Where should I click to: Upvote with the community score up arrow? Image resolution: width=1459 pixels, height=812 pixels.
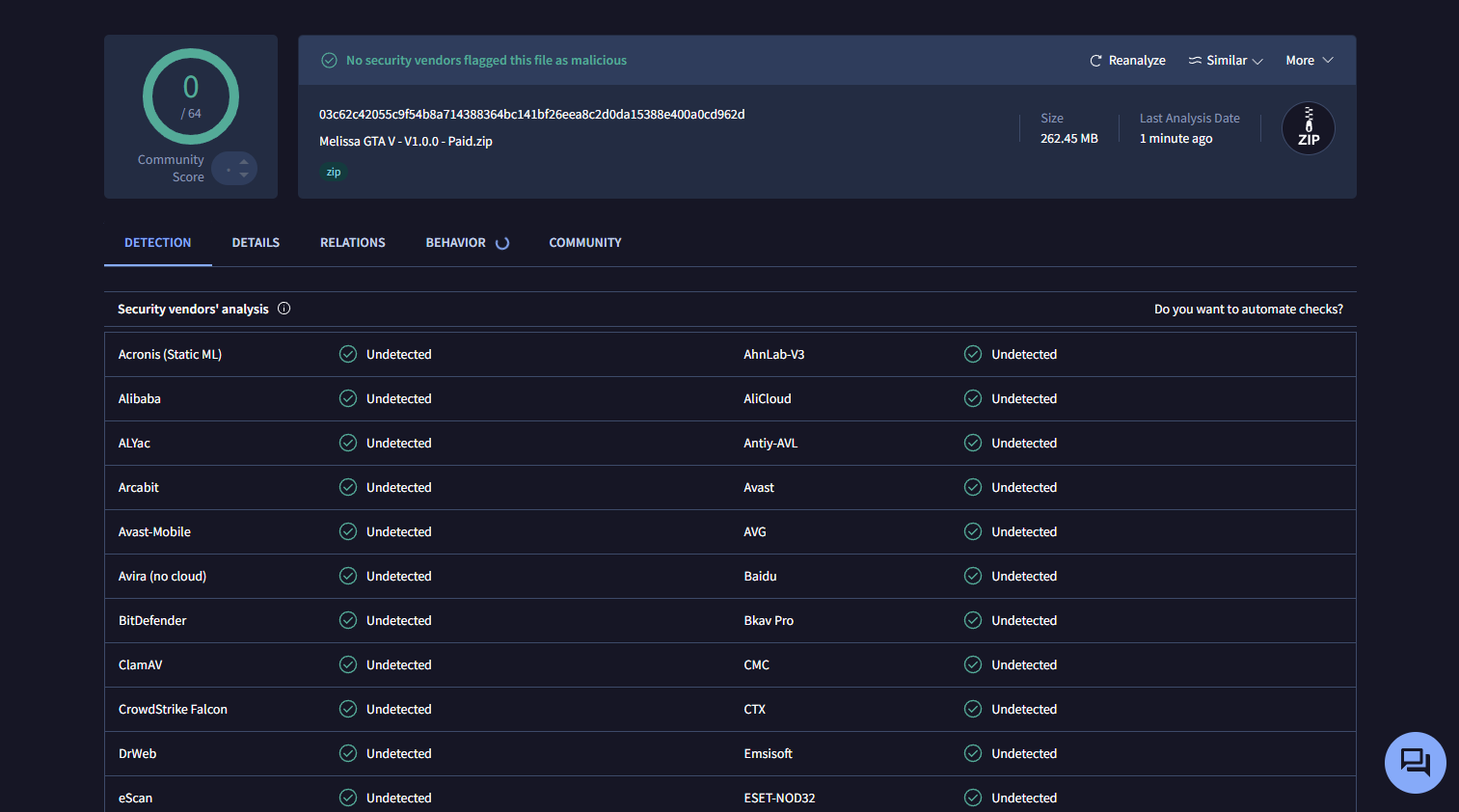coord(244,161)
